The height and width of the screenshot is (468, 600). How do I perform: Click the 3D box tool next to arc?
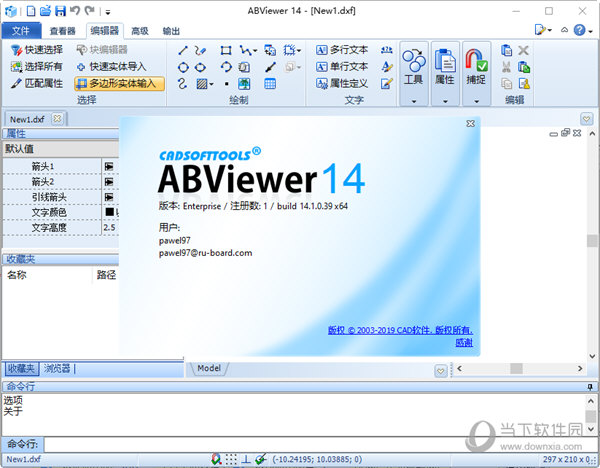pyautogui.click(x=244, y=67)
